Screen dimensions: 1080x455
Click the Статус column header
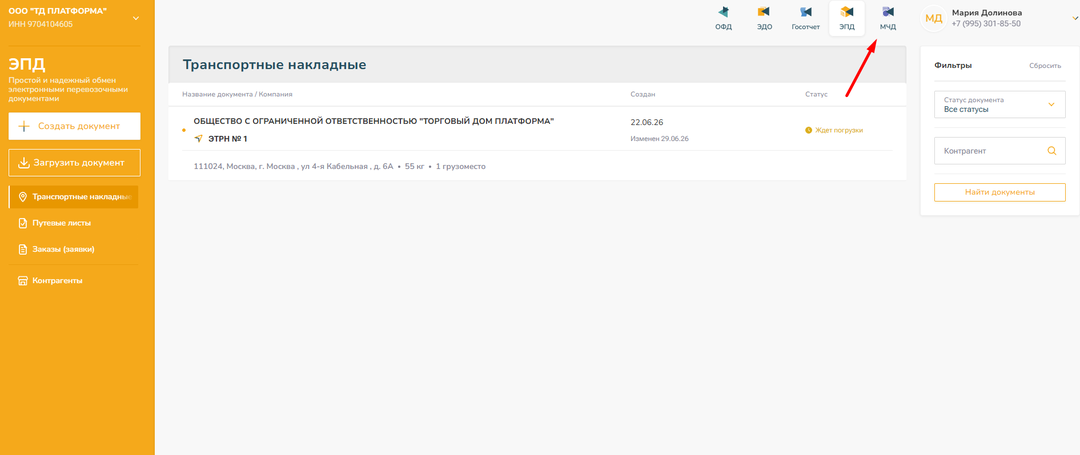816,94
